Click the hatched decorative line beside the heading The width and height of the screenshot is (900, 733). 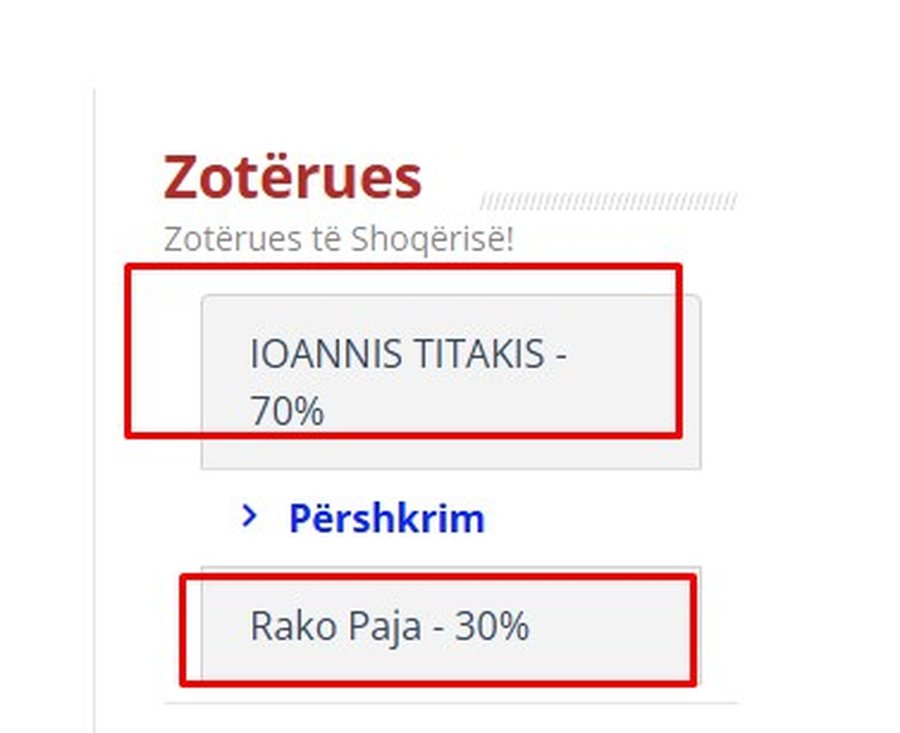coord(608,201)
